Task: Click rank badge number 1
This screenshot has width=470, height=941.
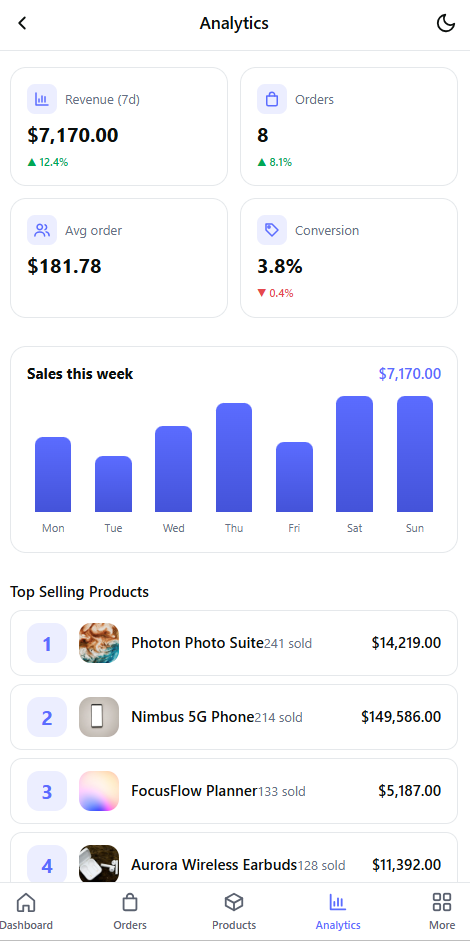Action: [47, 643]
